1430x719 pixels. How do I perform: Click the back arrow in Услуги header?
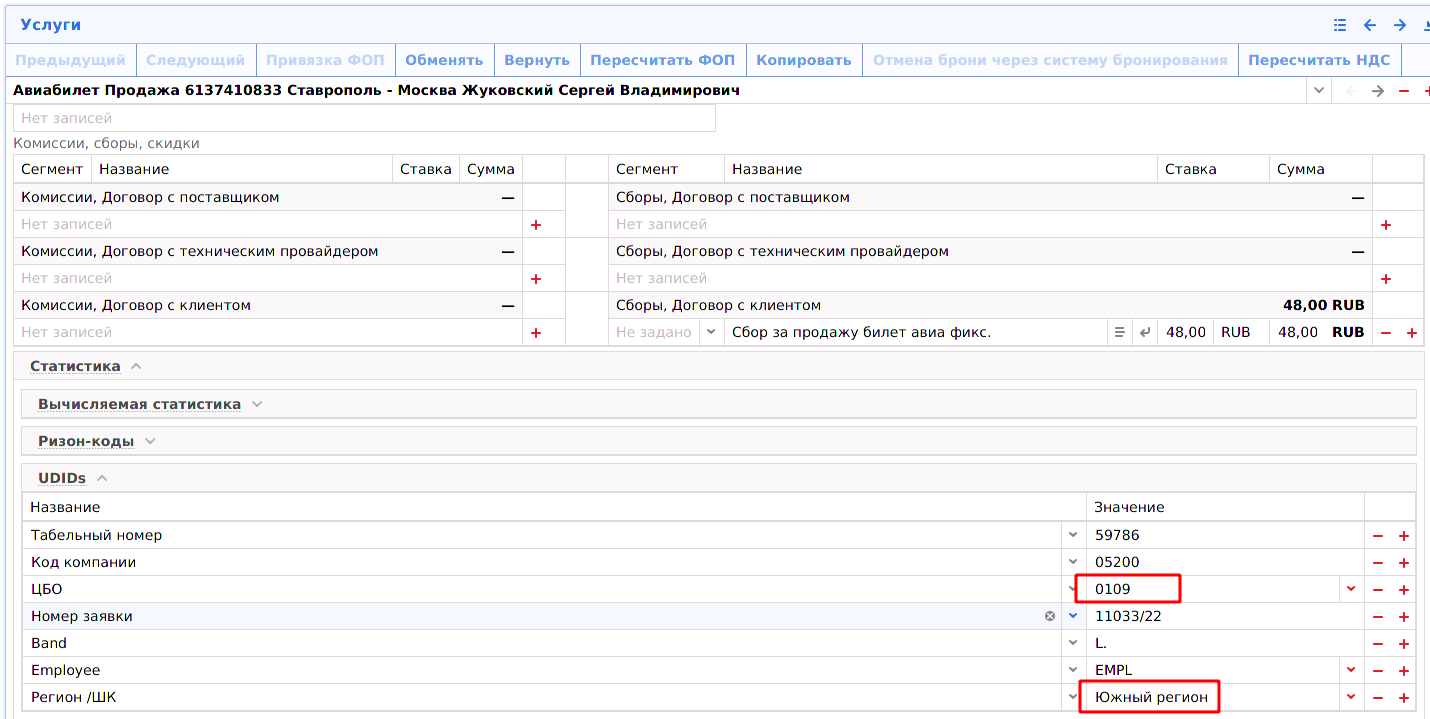pos(1370,25)
